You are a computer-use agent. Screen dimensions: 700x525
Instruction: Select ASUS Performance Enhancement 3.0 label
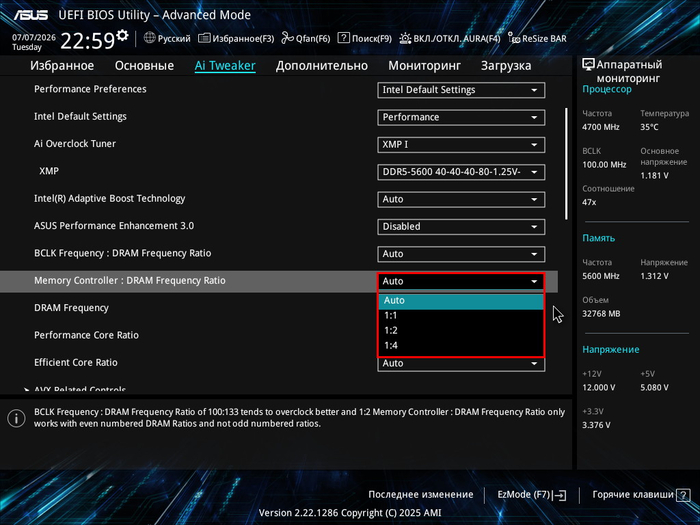114,226
